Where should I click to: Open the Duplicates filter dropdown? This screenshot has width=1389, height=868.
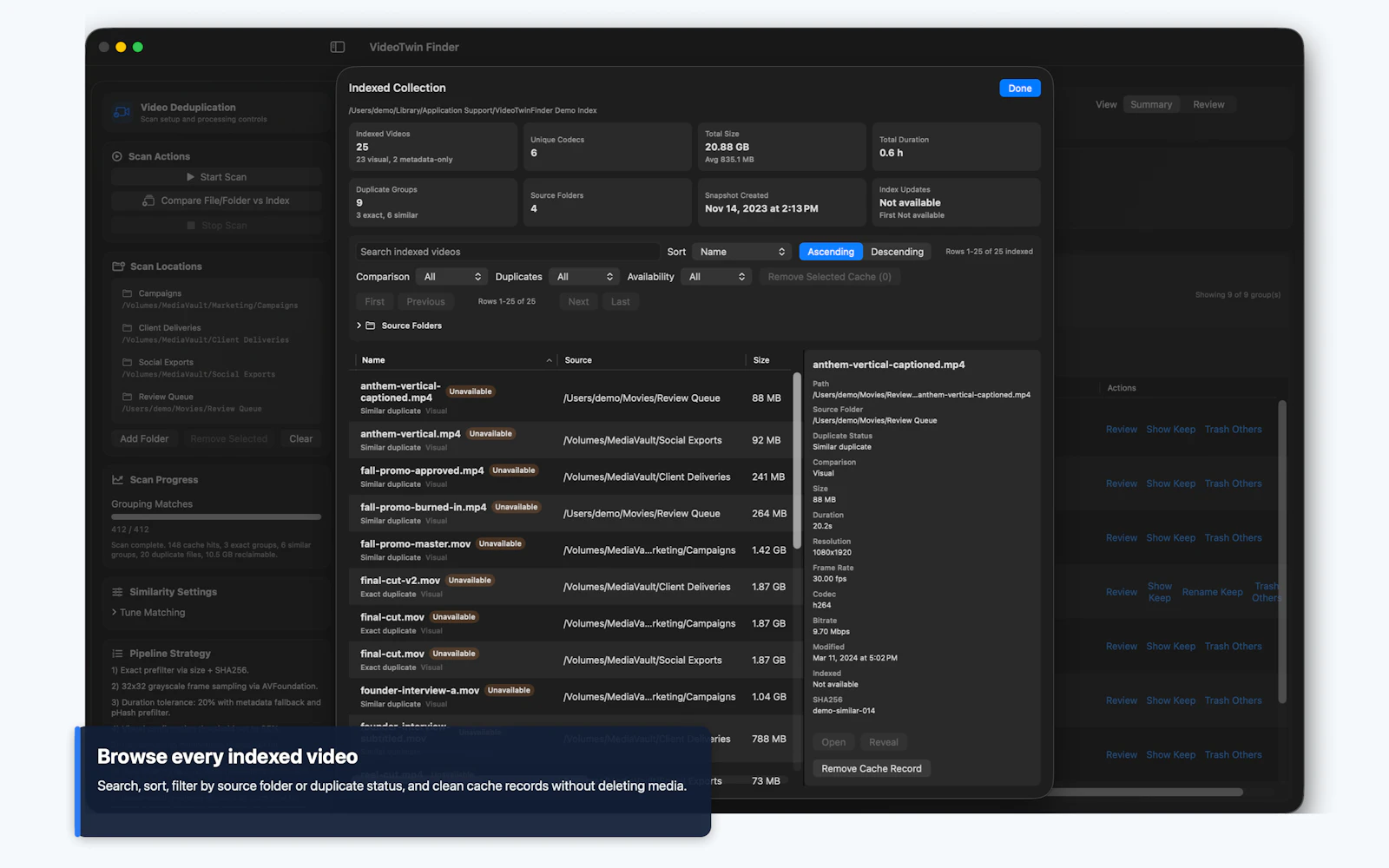pyautogui.click(x=583, y=277)
